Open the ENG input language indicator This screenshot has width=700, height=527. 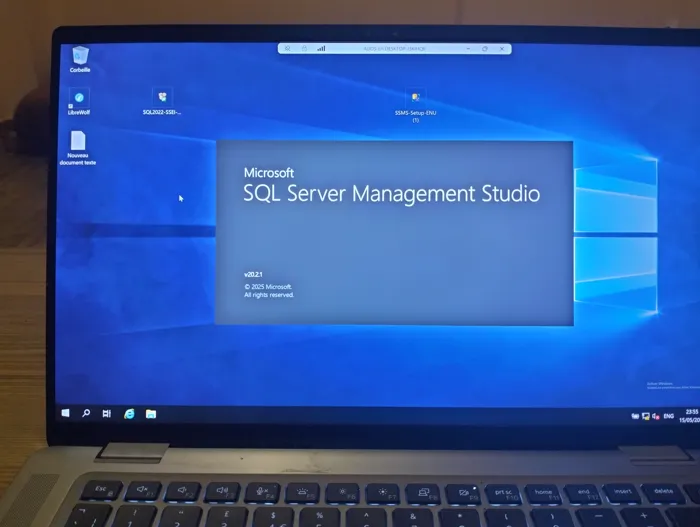(668, 416)
